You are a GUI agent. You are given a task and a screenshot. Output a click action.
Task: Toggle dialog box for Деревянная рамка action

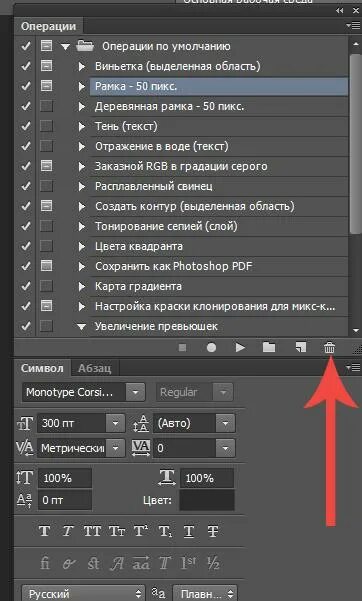(46, 106)
